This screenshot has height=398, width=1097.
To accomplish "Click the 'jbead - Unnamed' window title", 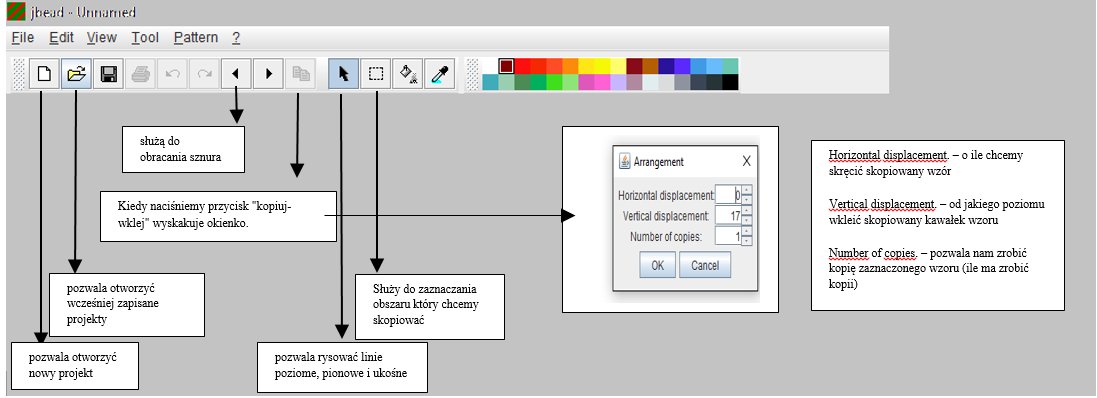I will coord(83,13).
